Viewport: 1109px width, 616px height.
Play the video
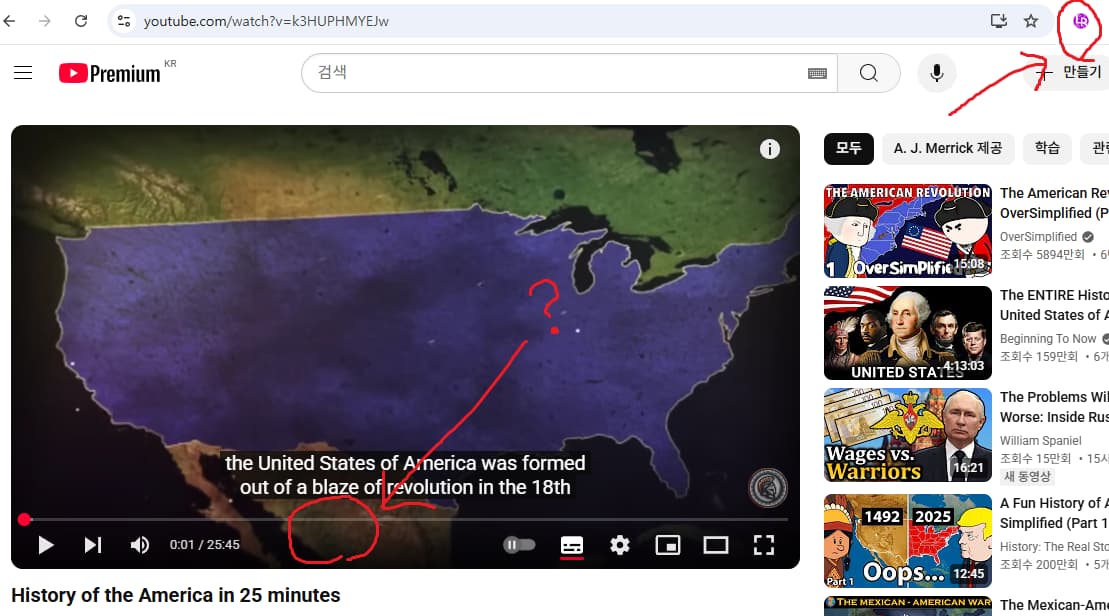click(x=46, y=545)
